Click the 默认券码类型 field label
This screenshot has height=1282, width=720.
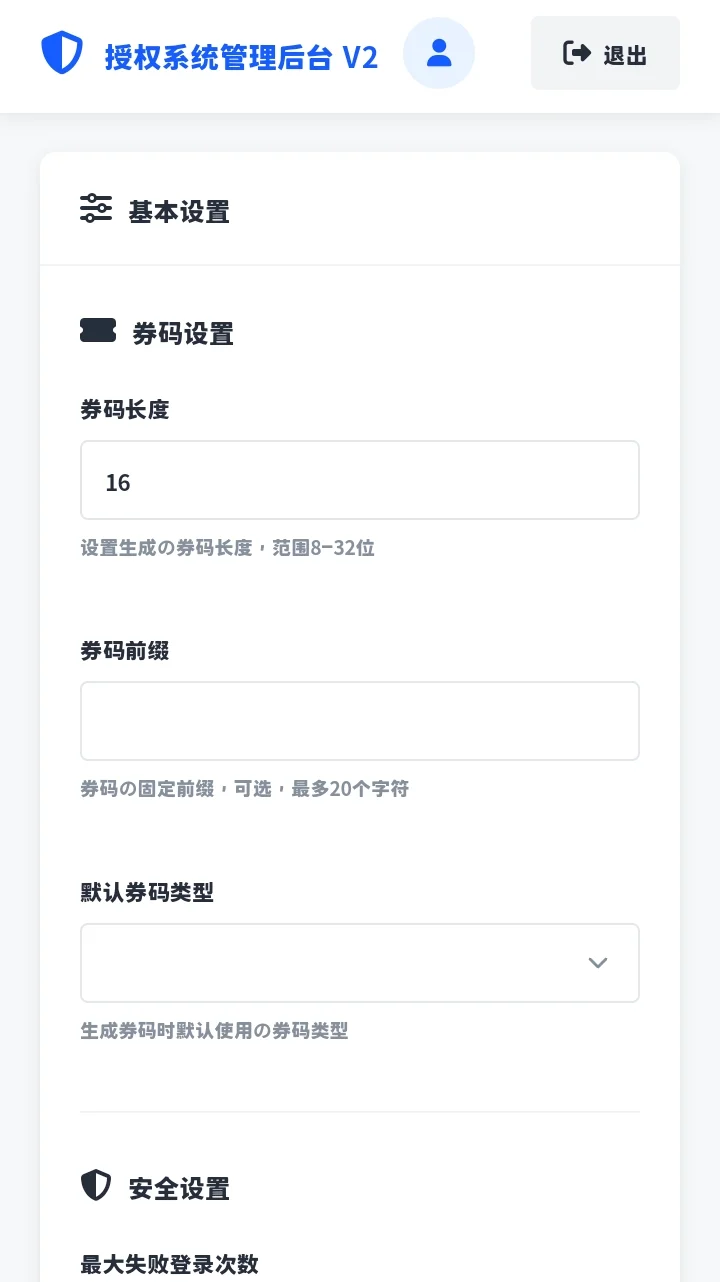[147, 892]
